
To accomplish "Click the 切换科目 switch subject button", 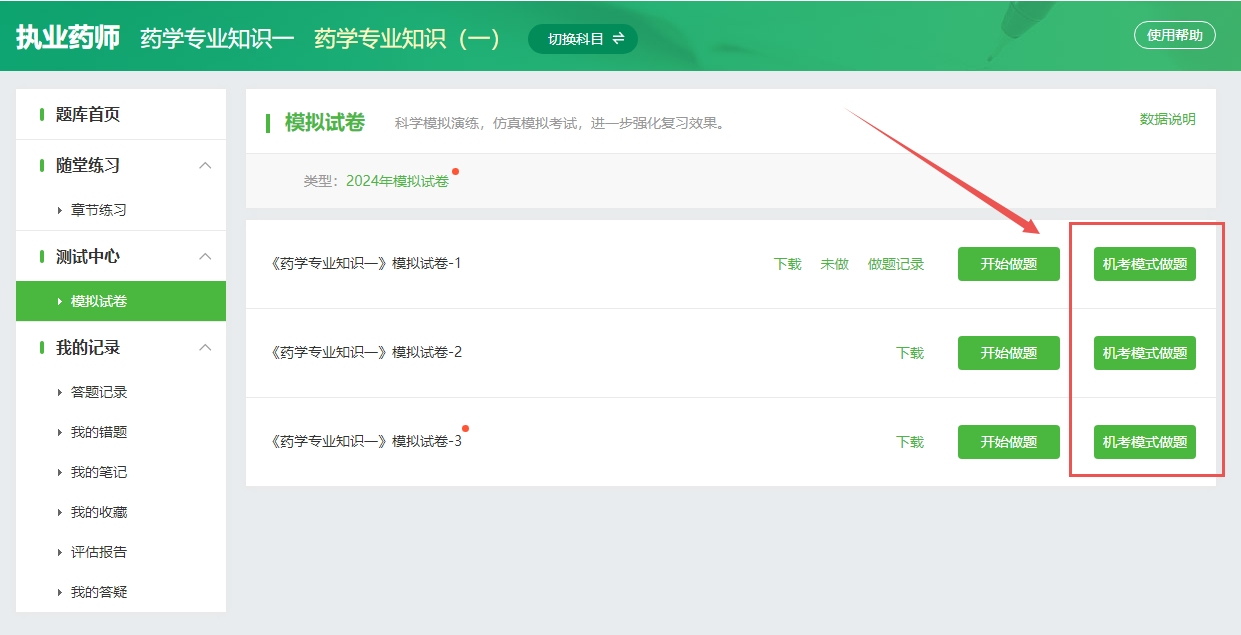I will pyautogui.click(x=583, y=39).
